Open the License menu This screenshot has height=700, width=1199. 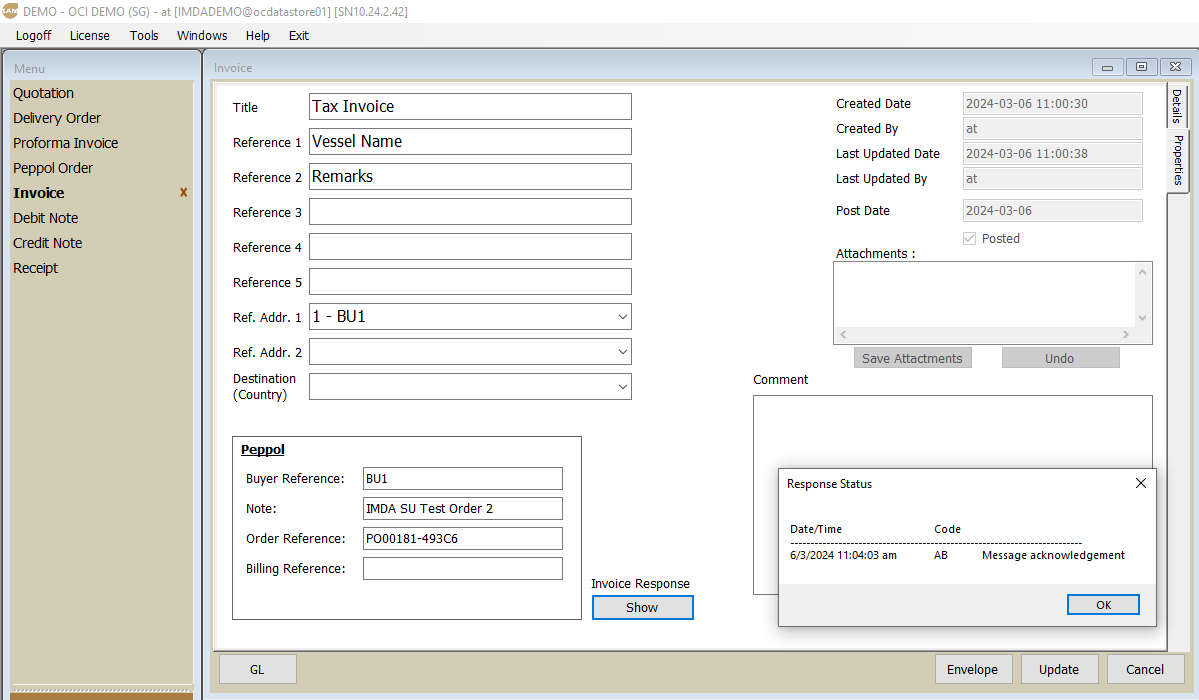tap(90, 35)
